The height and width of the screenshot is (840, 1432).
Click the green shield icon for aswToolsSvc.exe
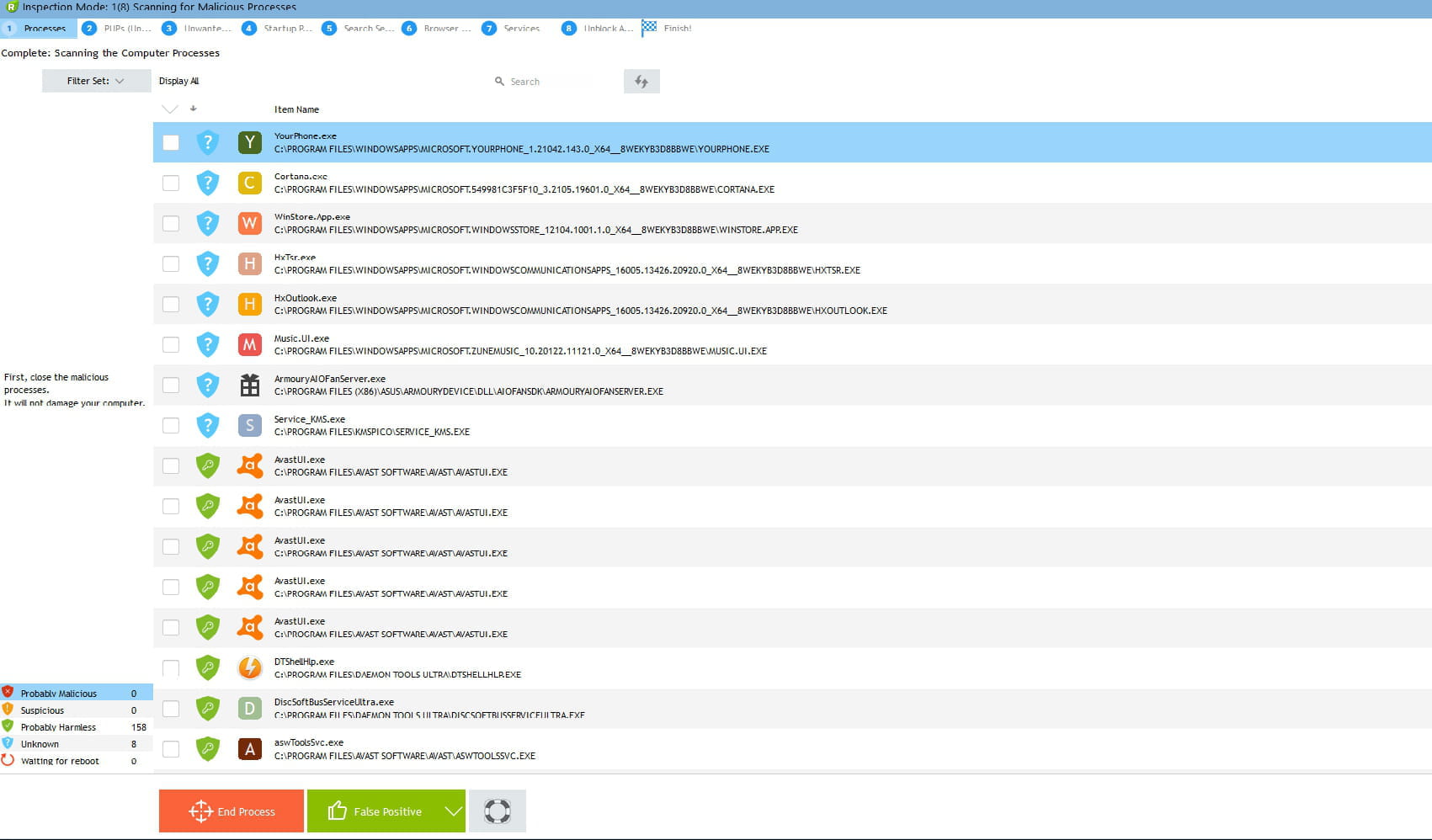pos(208,748)
